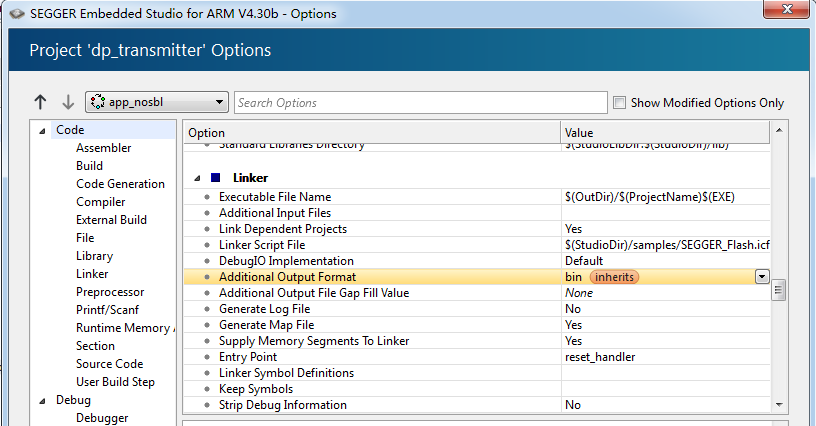Image resolution: width=816 pixels, height=426 pixels.
Task: Select Entry Point option row
Action: pos(477,357)
